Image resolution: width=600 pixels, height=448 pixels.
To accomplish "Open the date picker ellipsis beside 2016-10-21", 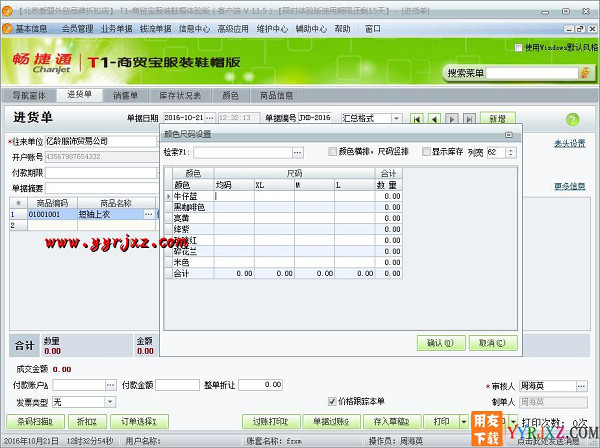I will click(x=210, y=117).
